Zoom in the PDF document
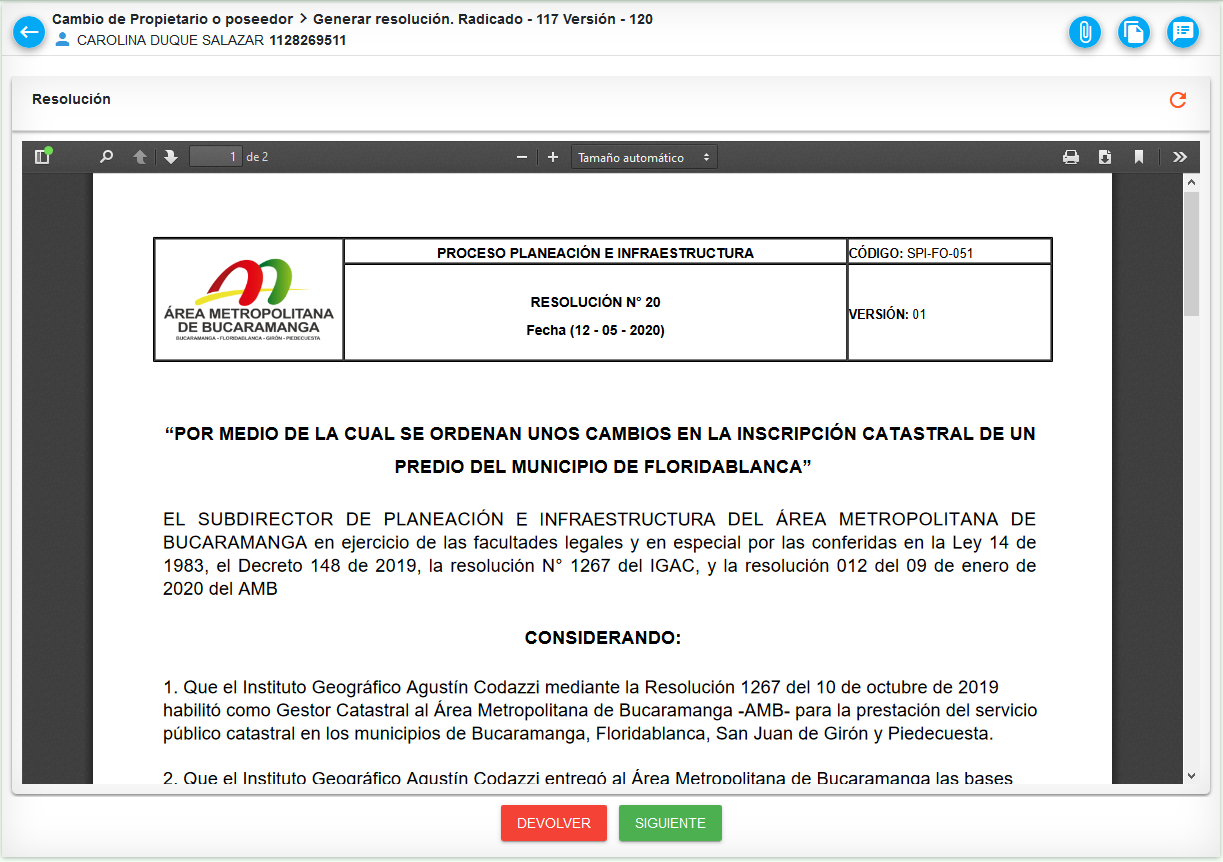1223x862 pixels. (x=553, y=157)
